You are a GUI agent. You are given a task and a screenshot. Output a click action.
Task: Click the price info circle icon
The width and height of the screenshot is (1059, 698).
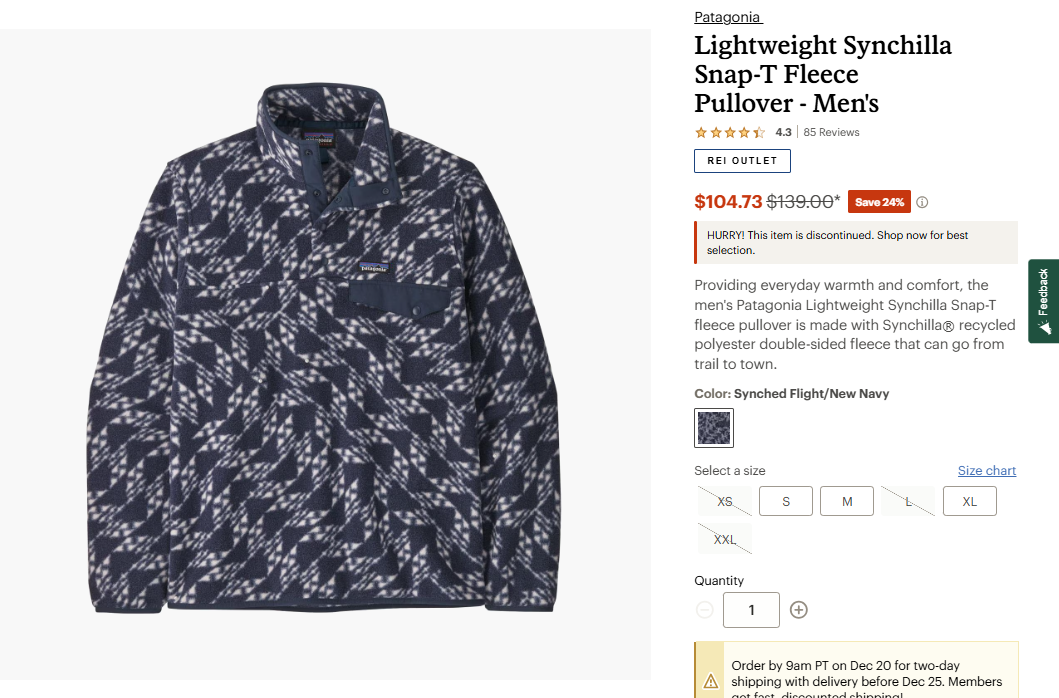(922, 202)
